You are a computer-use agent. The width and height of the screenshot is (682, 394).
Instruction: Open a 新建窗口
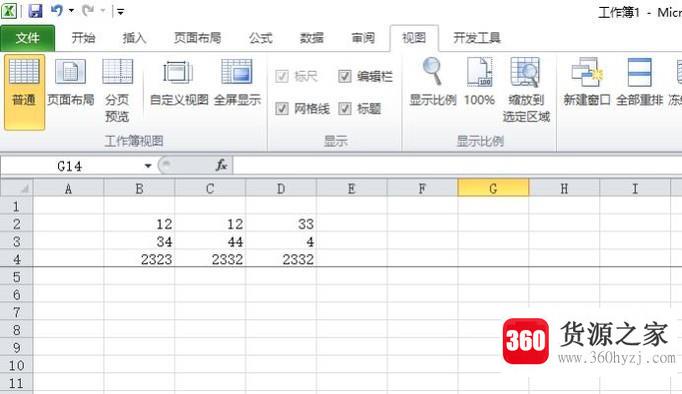point(587,82)
